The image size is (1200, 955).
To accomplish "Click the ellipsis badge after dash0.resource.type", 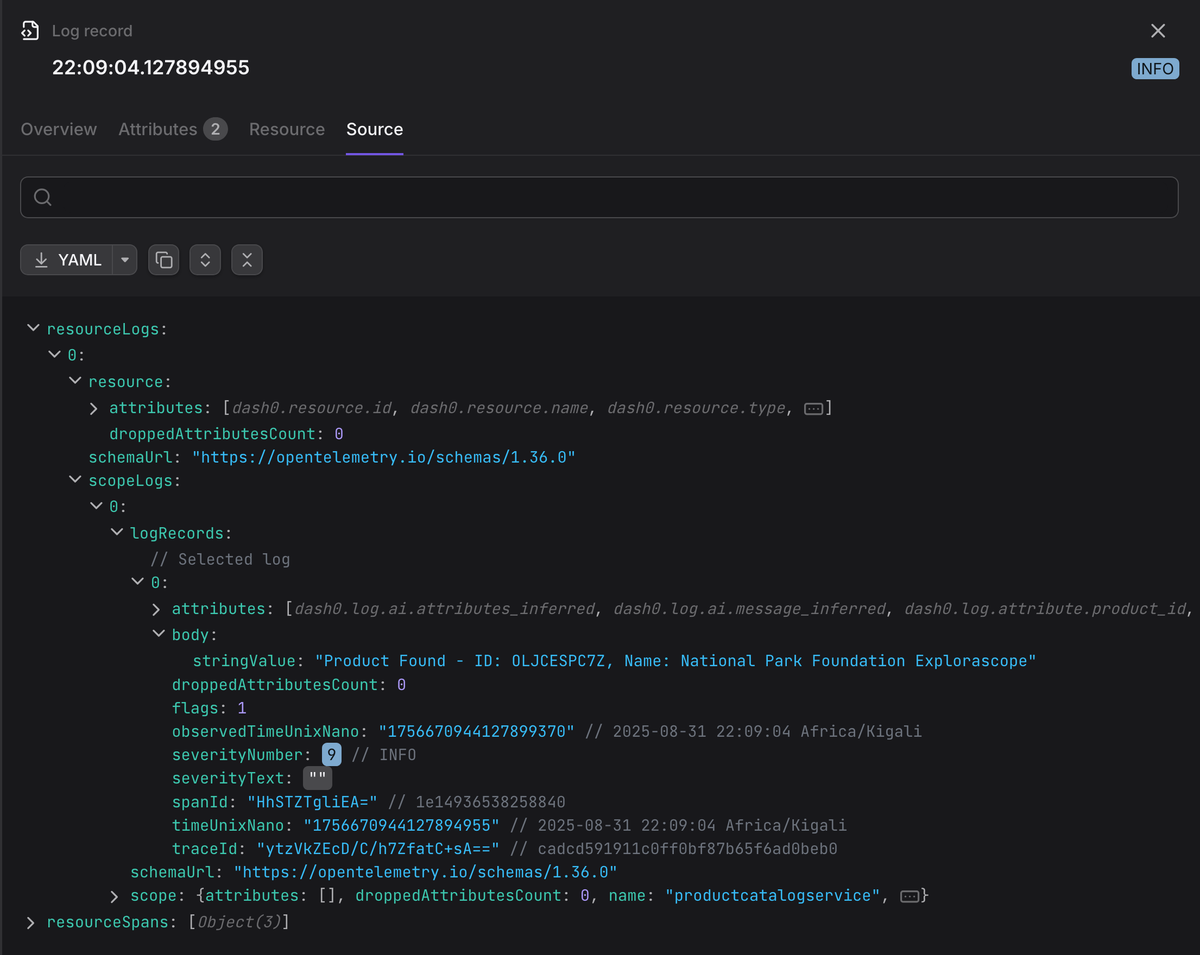I will [813, 408].
